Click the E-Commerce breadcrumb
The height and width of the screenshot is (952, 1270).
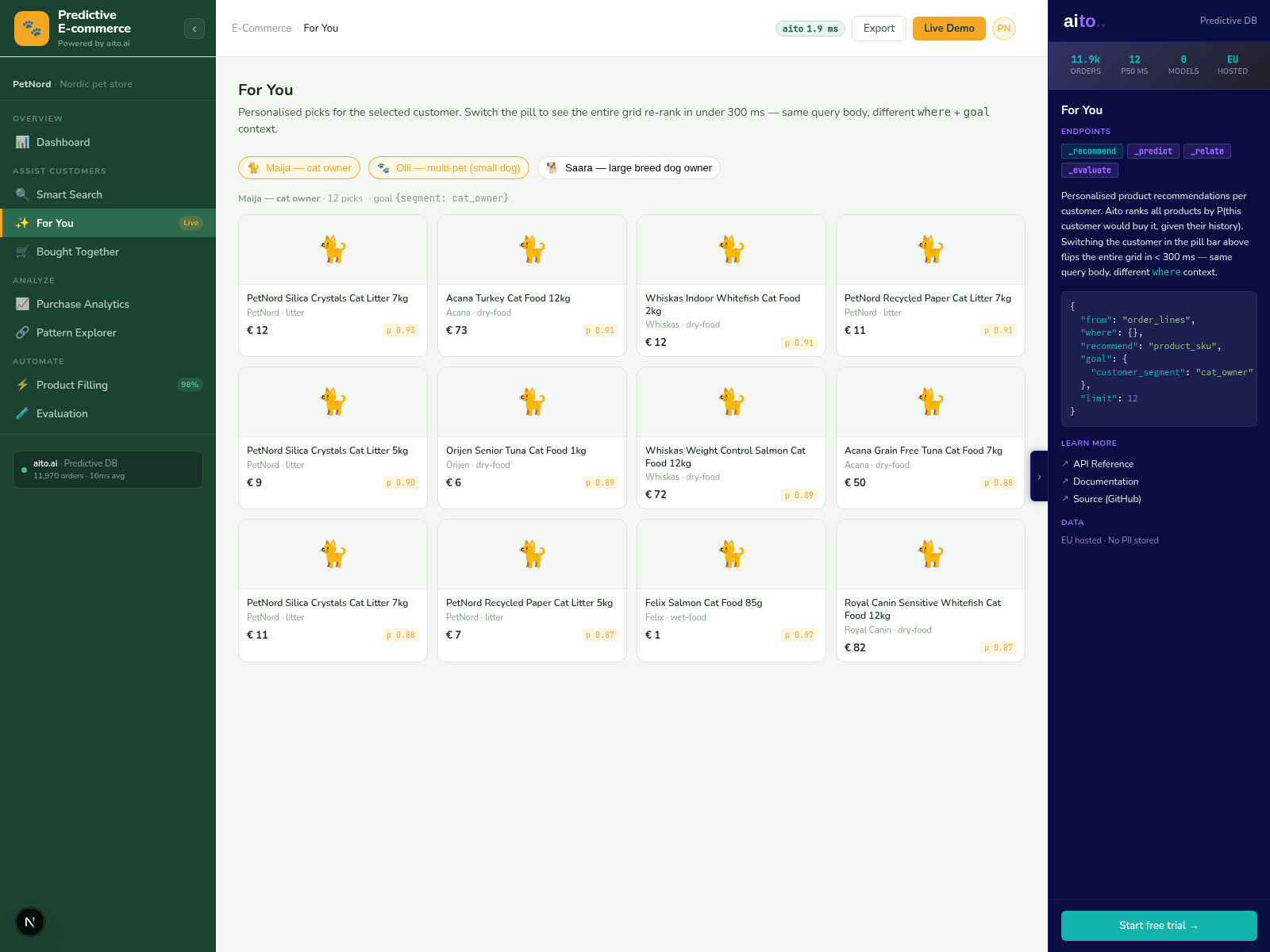click(261, 29)
